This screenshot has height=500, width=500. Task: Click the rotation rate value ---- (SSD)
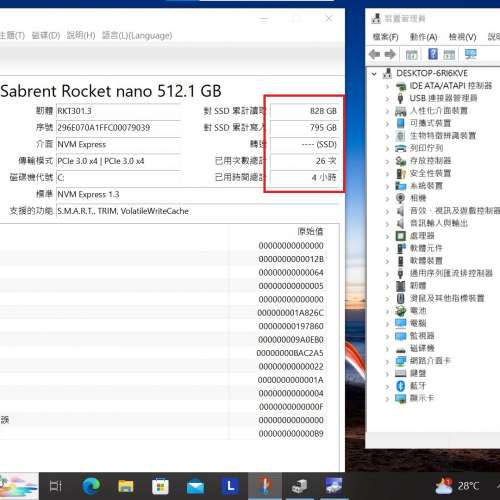pos(304,144)
